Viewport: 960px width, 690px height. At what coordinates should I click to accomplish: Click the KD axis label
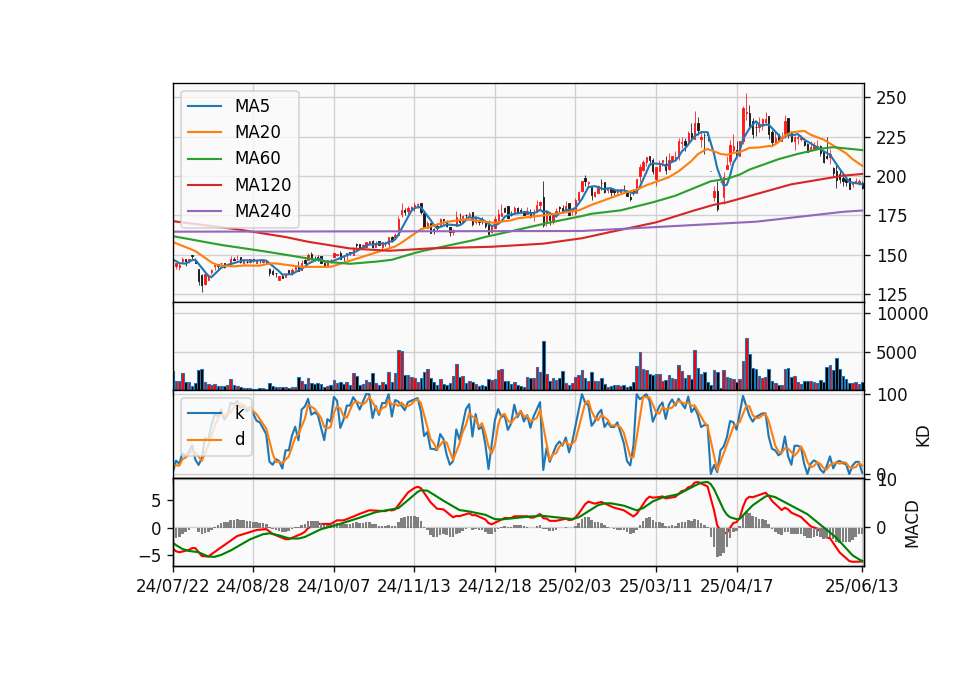click(x=923, y=437)
